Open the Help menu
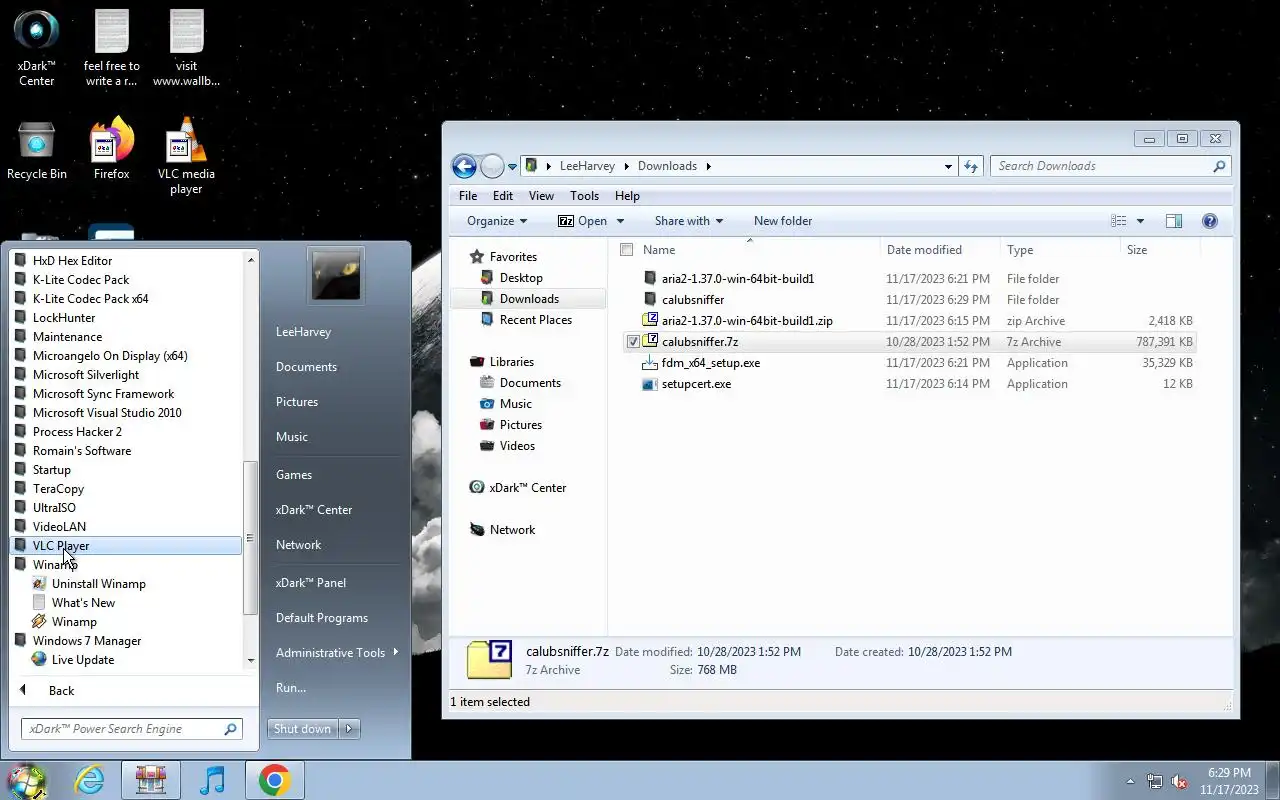Screen dimensions: 1280x800 (627, 196)
